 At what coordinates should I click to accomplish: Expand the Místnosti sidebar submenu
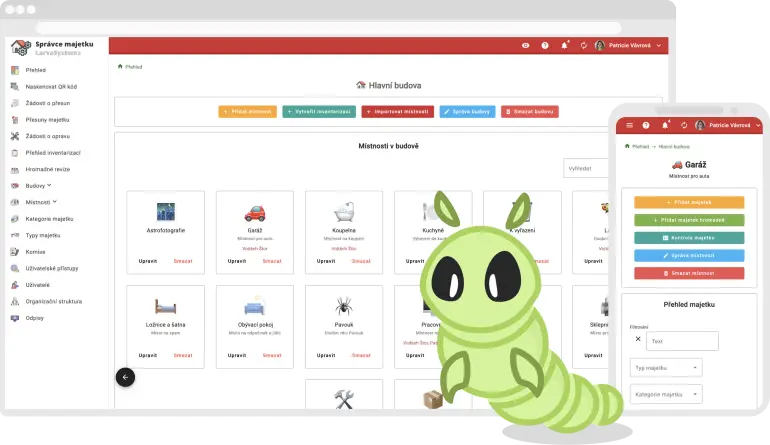point(39,202)
